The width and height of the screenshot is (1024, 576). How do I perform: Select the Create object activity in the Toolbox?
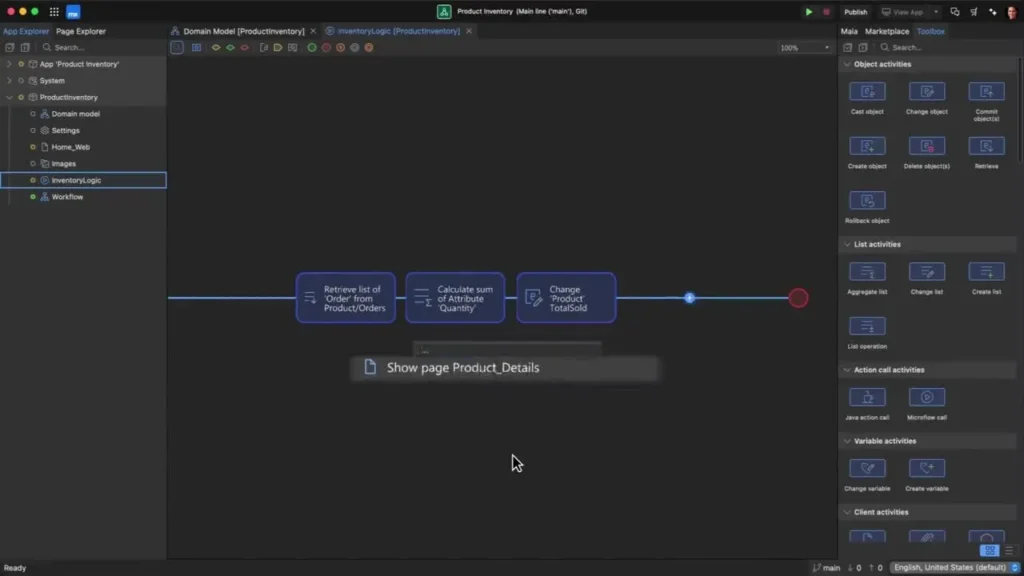pyautogui.click(x=867, y=148)
